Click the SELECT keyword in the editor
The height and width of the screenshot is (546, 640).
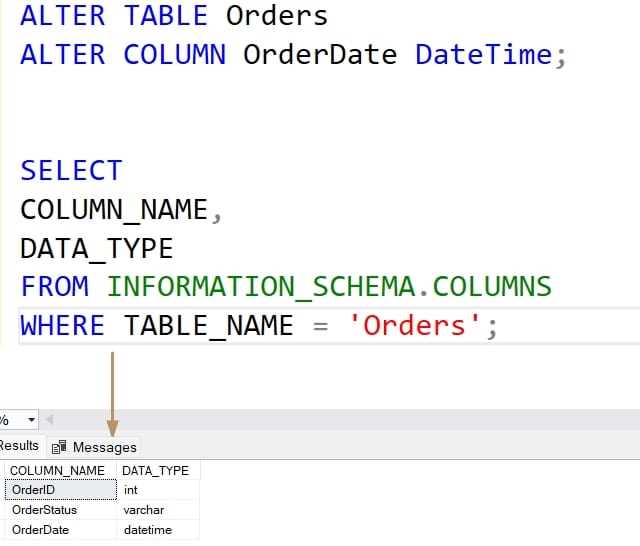[x=71, y=170]
